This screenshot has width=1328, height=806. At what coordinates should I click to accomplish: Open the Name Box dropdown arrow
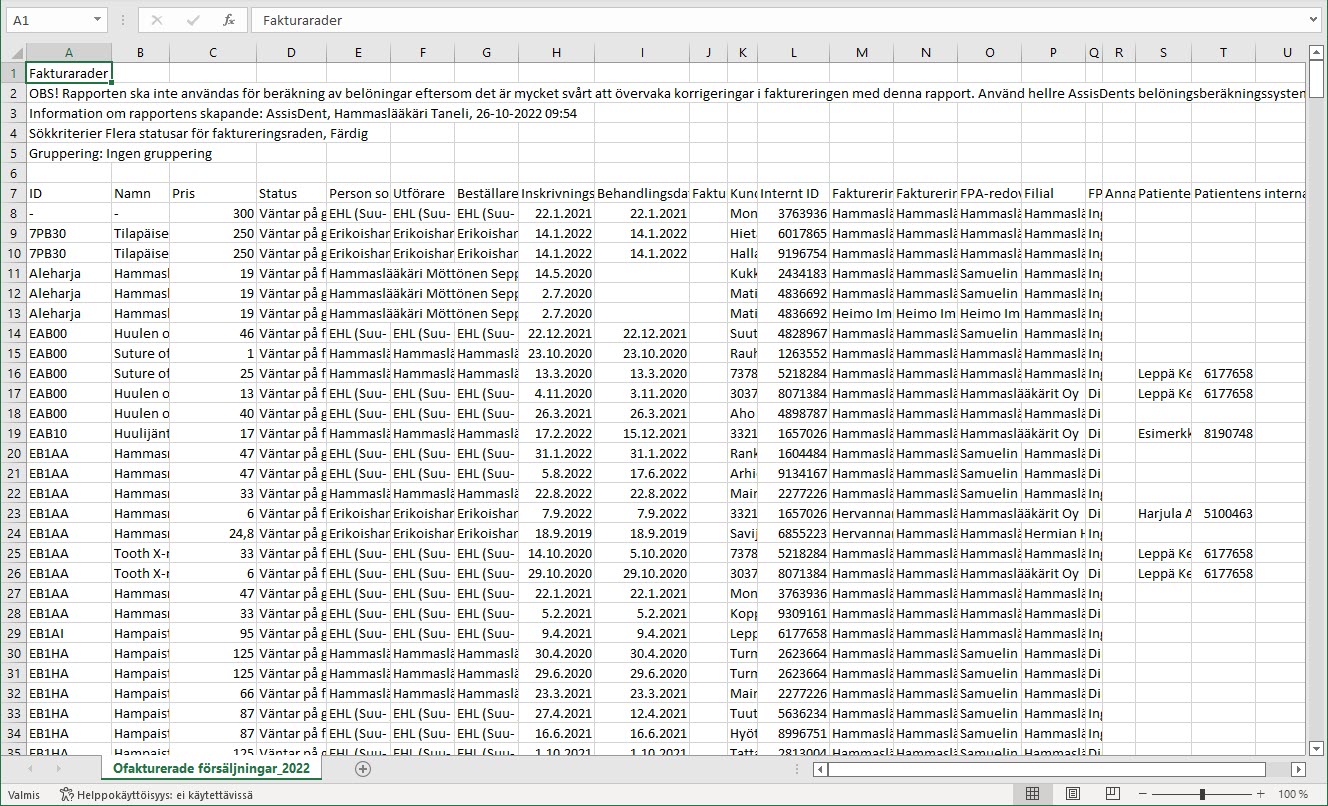[98, 20]
